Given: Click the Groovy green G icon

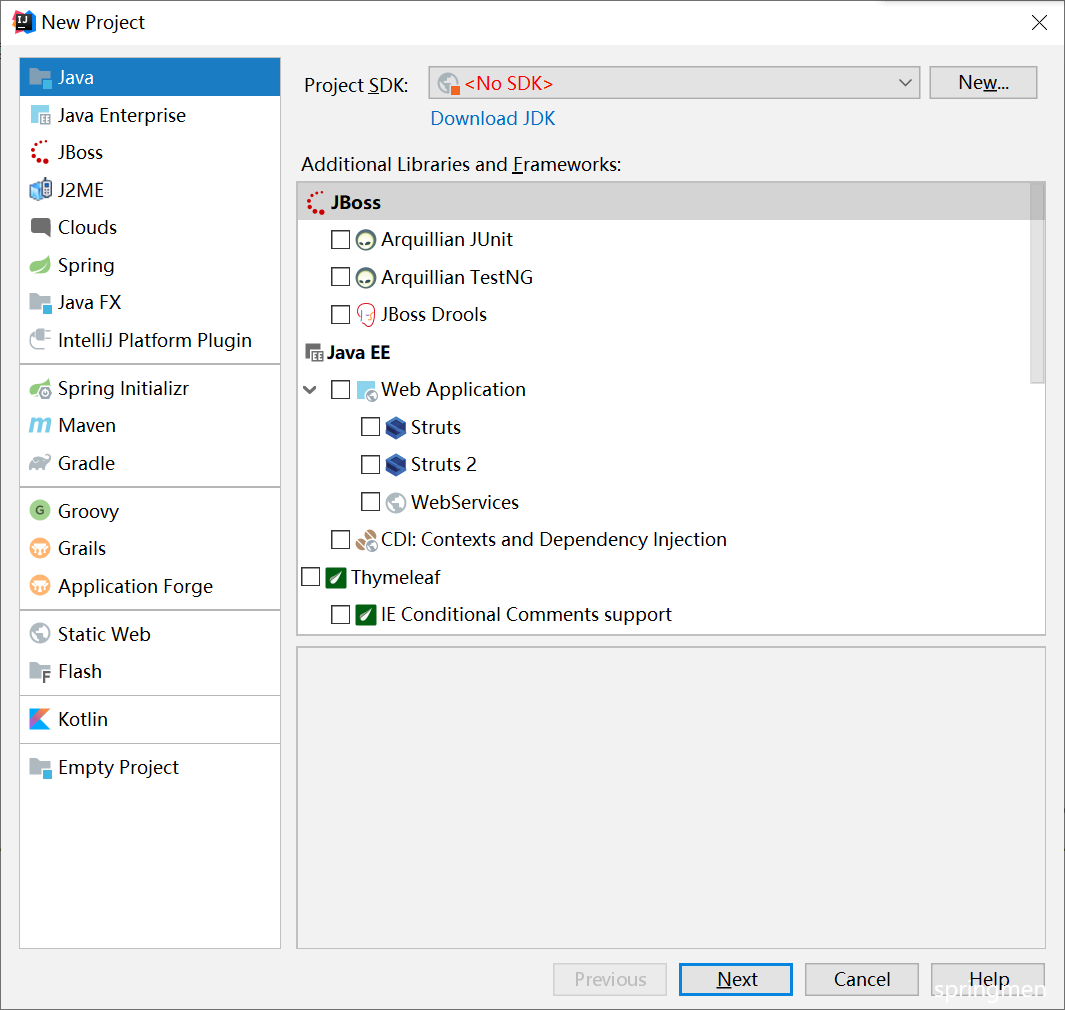Looking at the screenshot, I should tap(40, 510).
